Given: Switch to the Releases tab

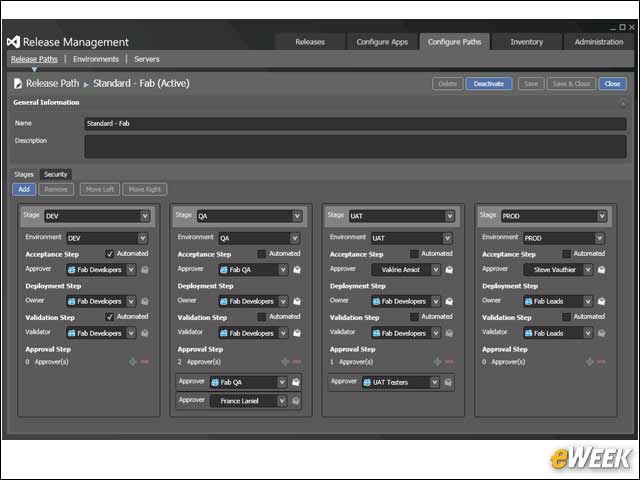Looking at the screenshot, I should pos(310,42).
